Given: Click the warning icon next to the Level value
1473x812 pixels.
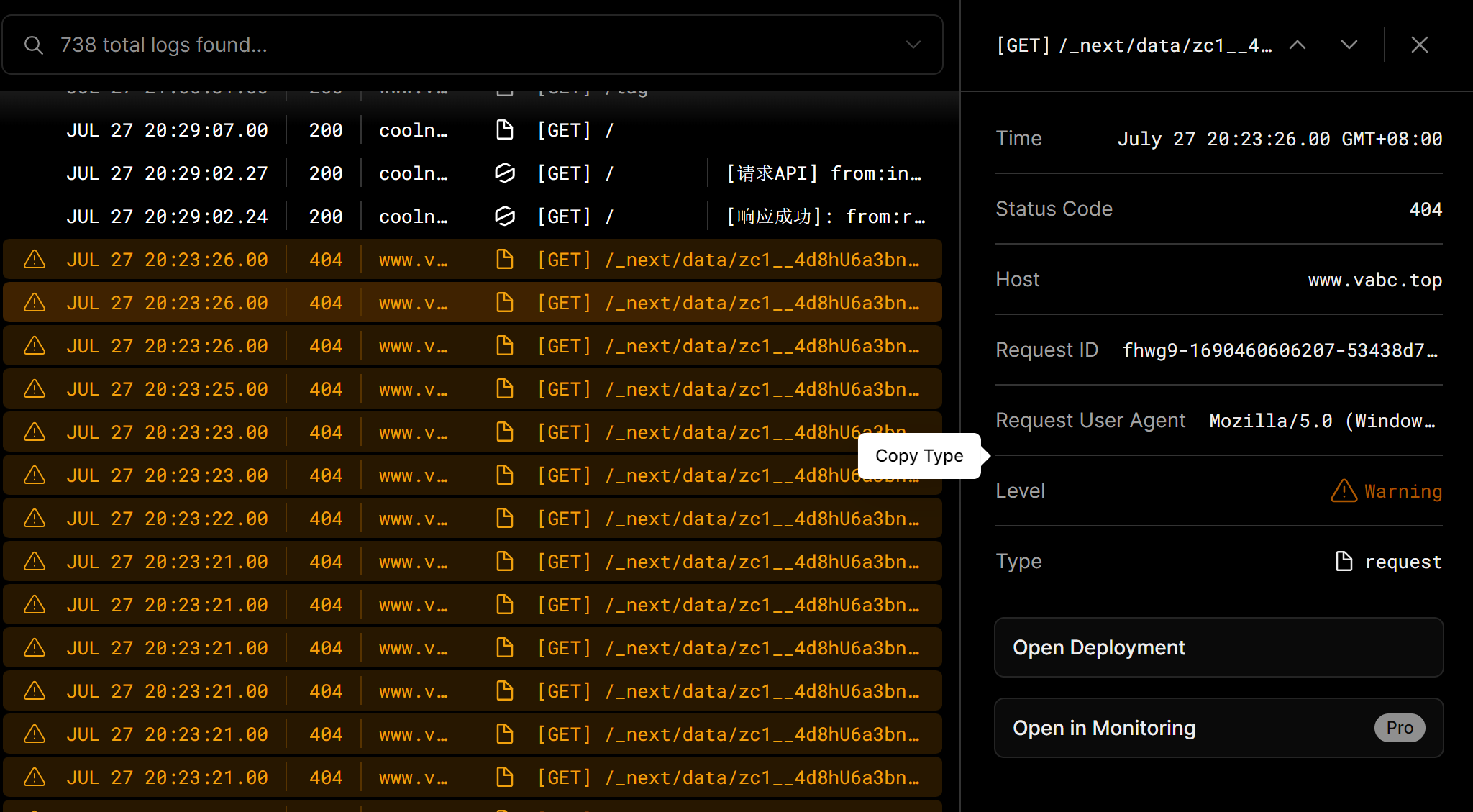Looking at the screenshot, I should click(x=1344, y=491).
